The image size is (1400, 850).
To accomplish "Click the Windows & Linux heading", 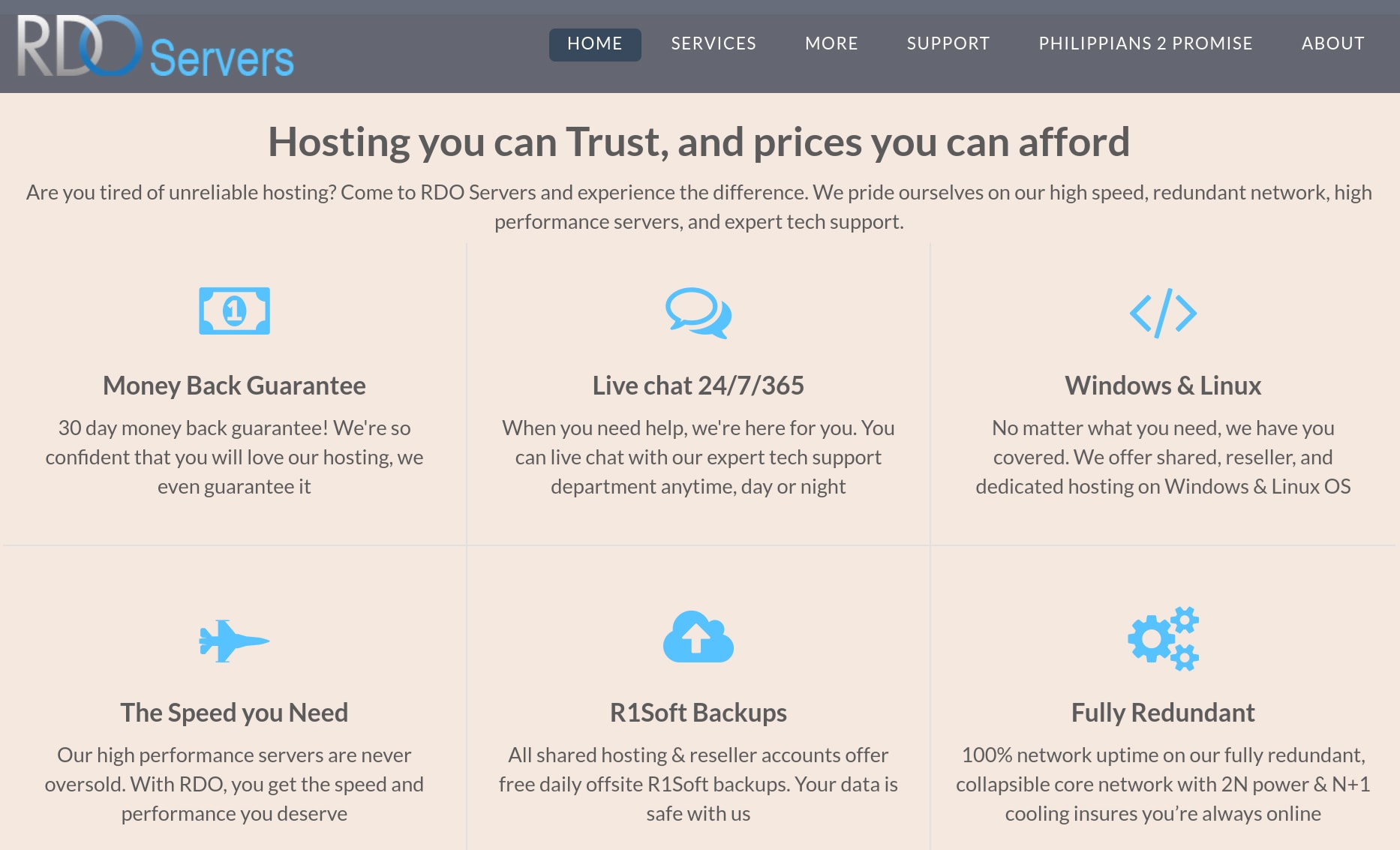I will (1163, 386).
